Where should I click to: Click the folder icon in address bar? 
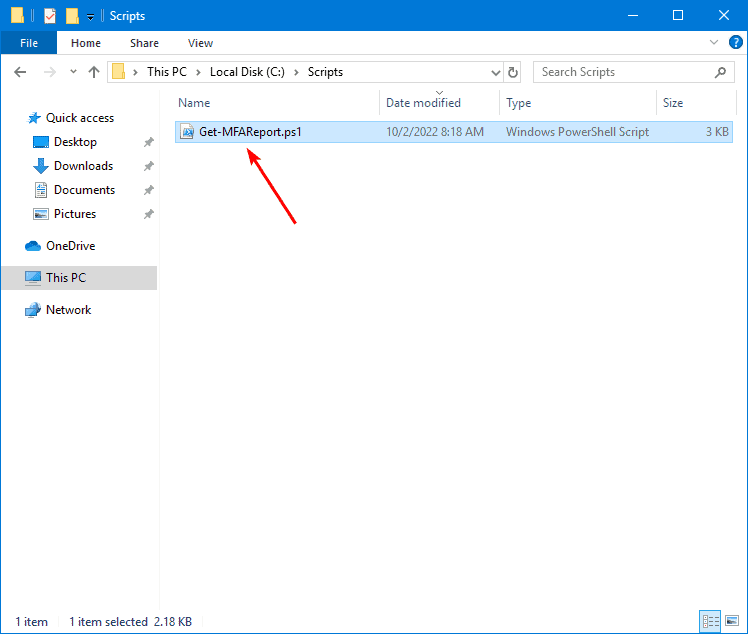(118, 72)
